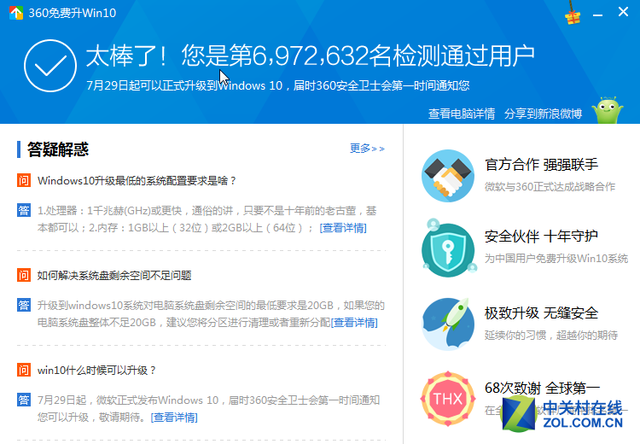This screenshot has height=444, width=640.
Task: Open 查看详情 link for disk space answer
Action: [x=354, y=322]
